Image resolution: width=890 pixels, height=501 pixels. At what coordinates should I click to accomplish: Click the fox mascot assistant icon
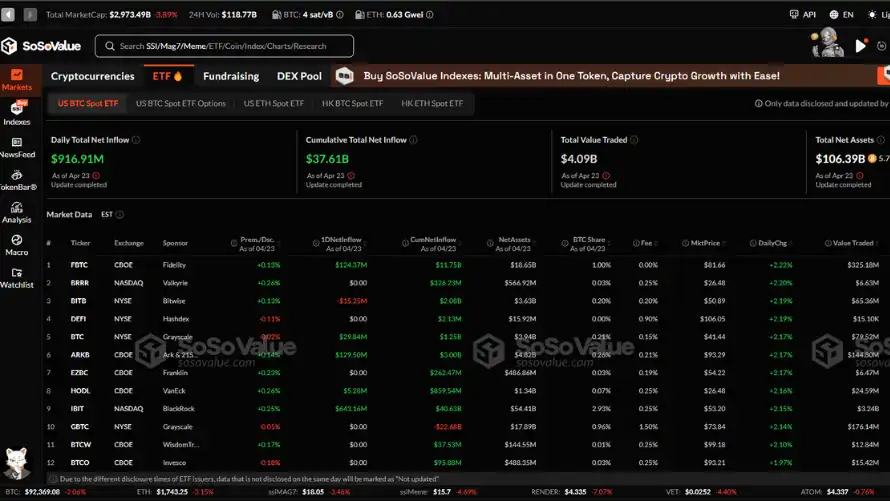click(16, 463)
